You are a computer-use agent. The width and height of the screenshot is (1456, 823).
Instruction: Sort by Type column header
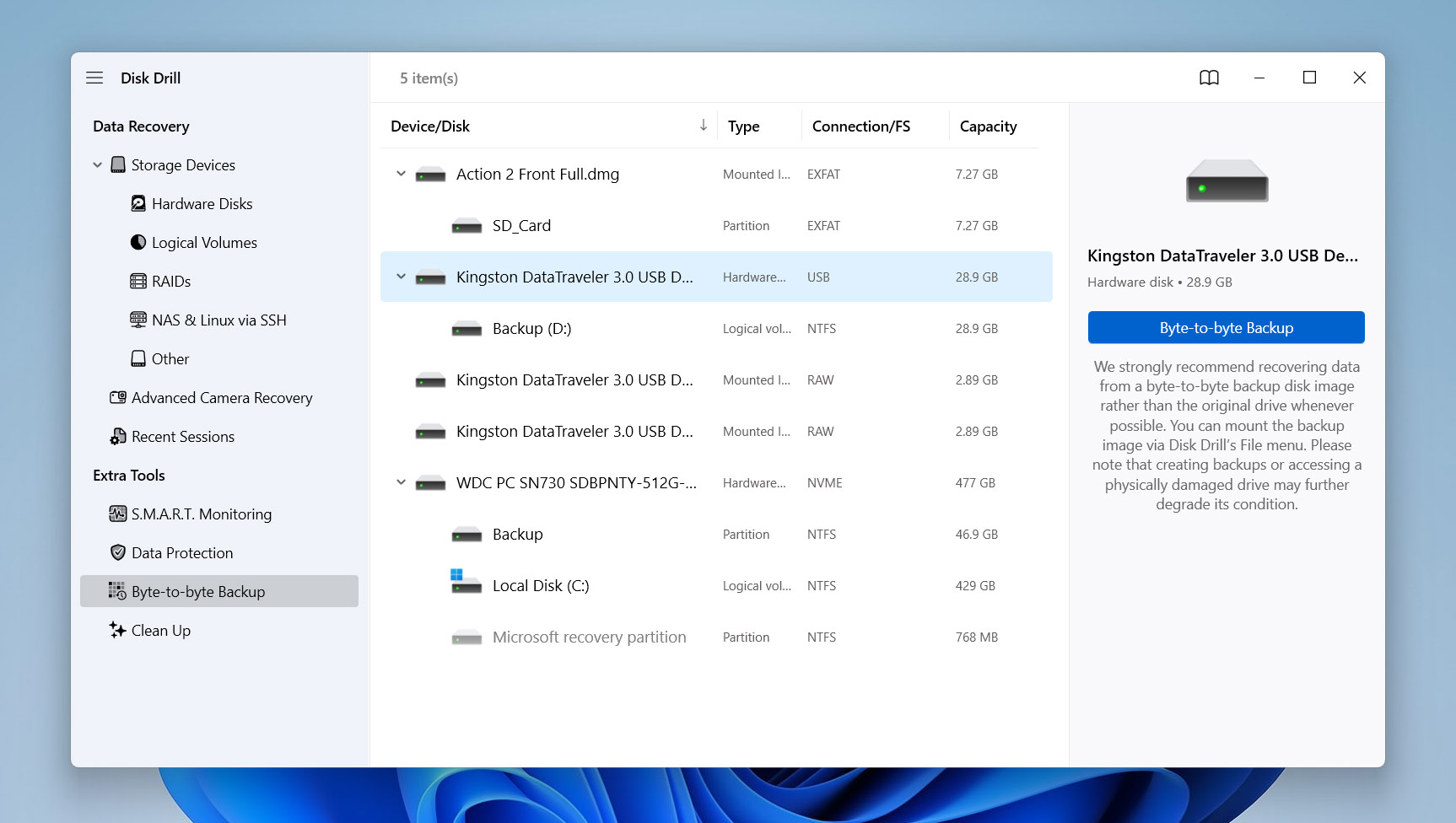pyautogui.click(x=744, y=126)
